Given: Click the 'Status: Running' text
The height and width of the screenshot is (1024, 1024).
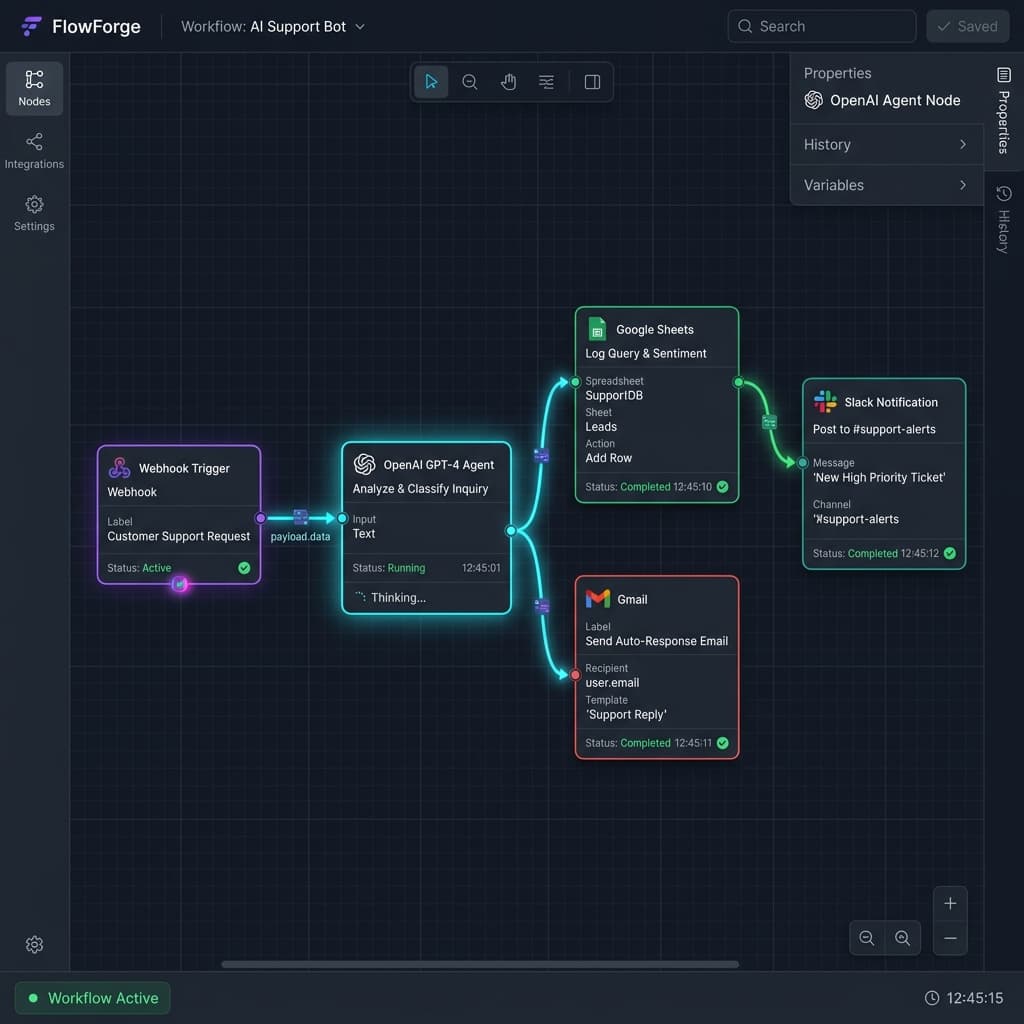Looking at the screenshot, I should click(x=389, y=568).
